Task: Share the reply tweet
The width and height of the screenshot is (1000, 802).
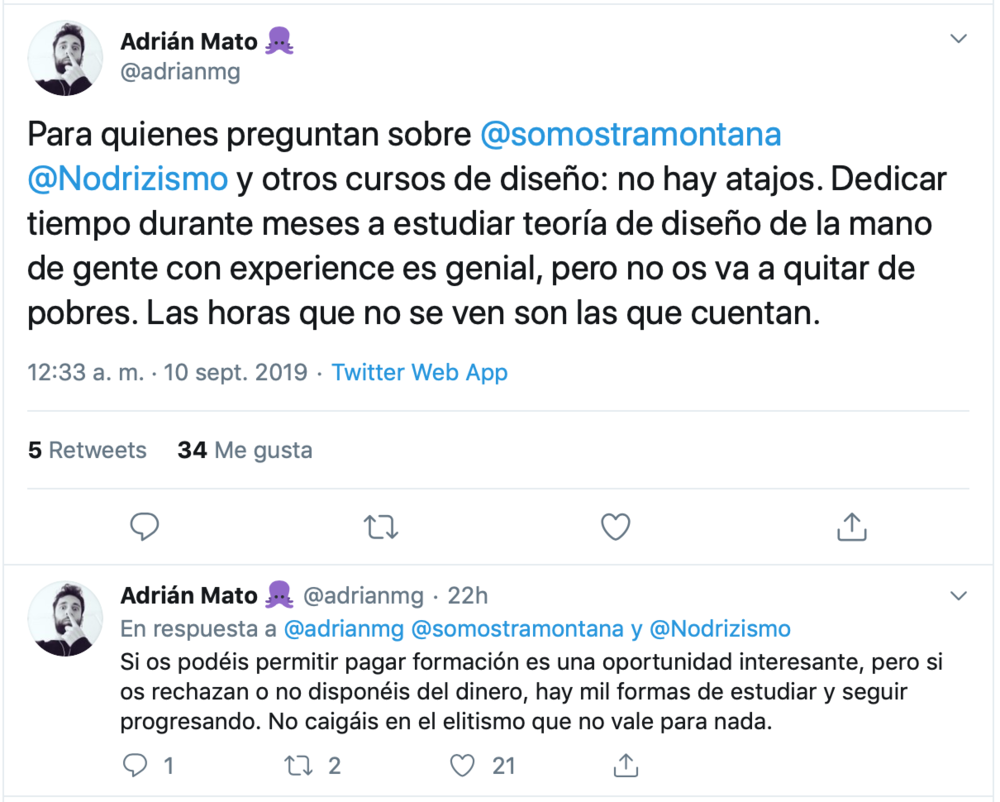Action: 625,766
